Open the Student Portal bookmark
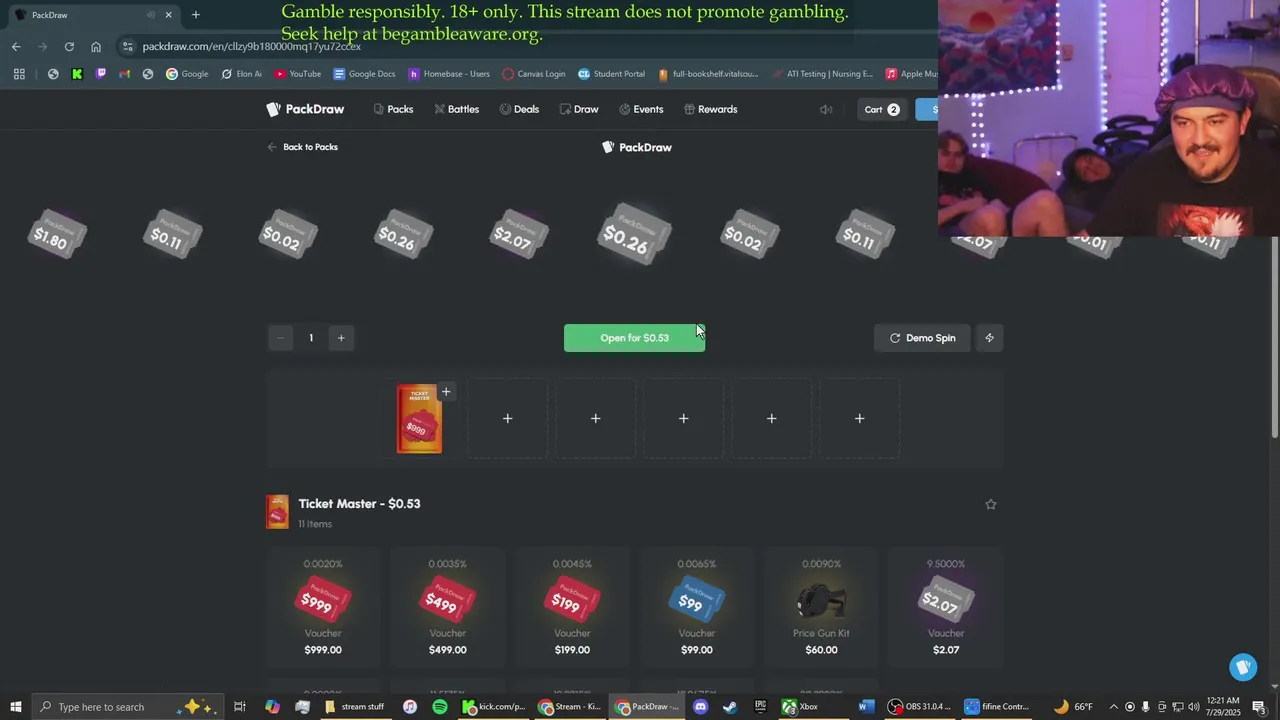Screen dimensions: 1280x720 [x=611, y=74]
